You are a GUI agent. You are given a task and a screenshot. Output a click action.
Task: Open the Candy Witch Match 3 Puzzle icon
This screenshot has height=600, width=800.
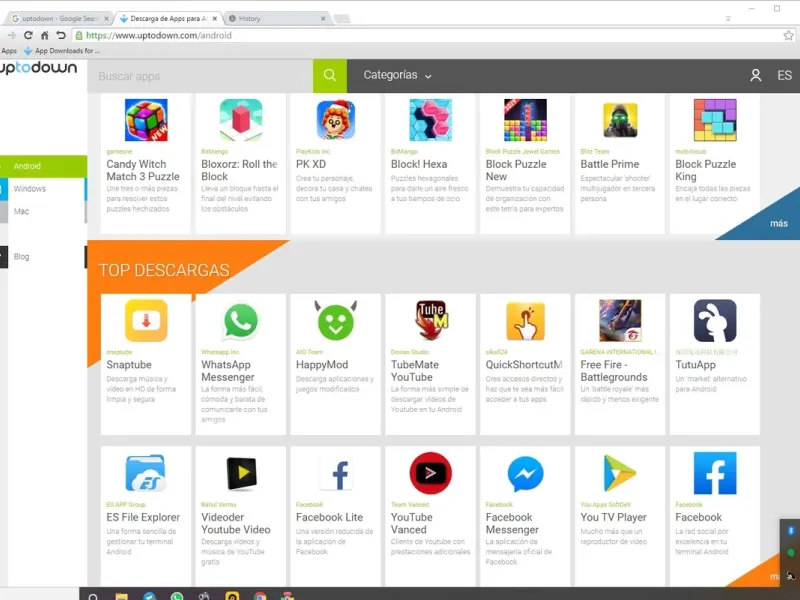tap(146, 120)
